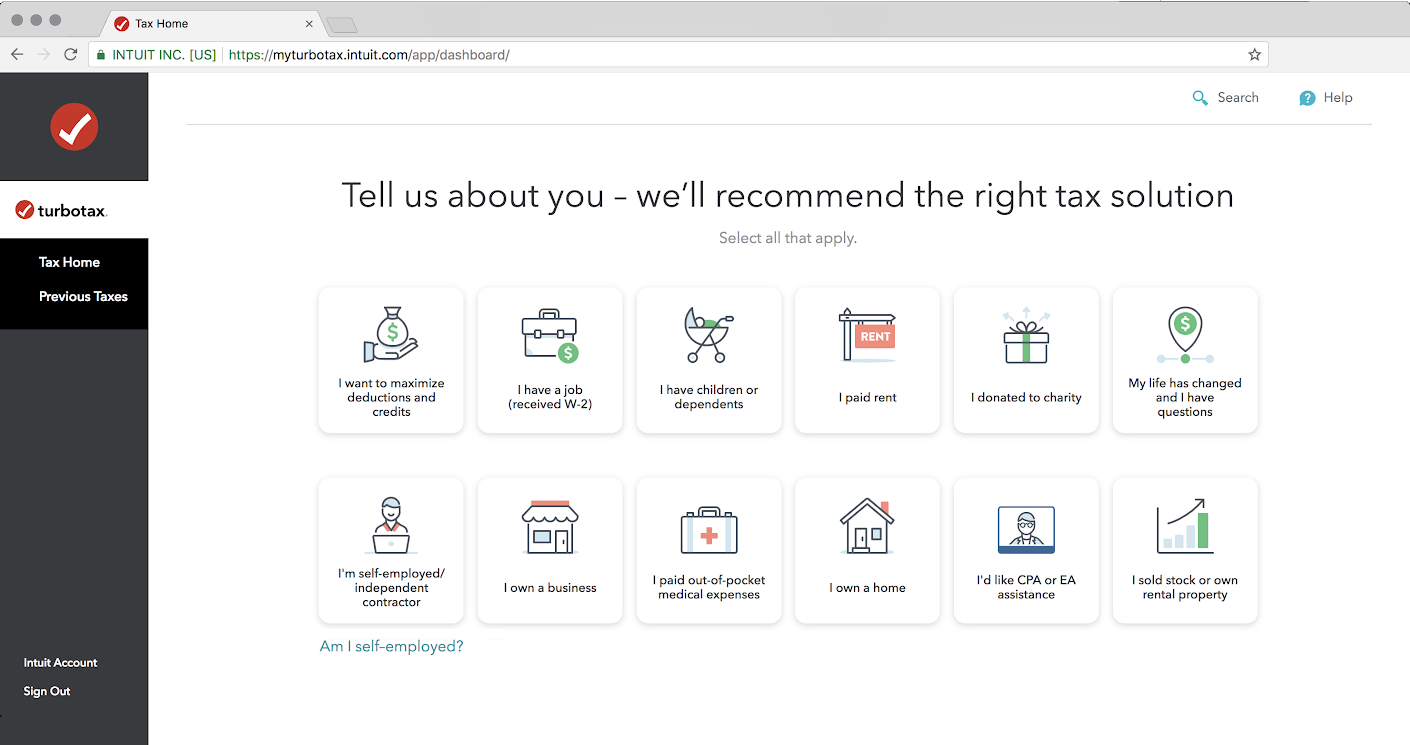This screenshot has width=1410, height=745.
Task: Select the 'I own a home' label
Action: [867, 588]
